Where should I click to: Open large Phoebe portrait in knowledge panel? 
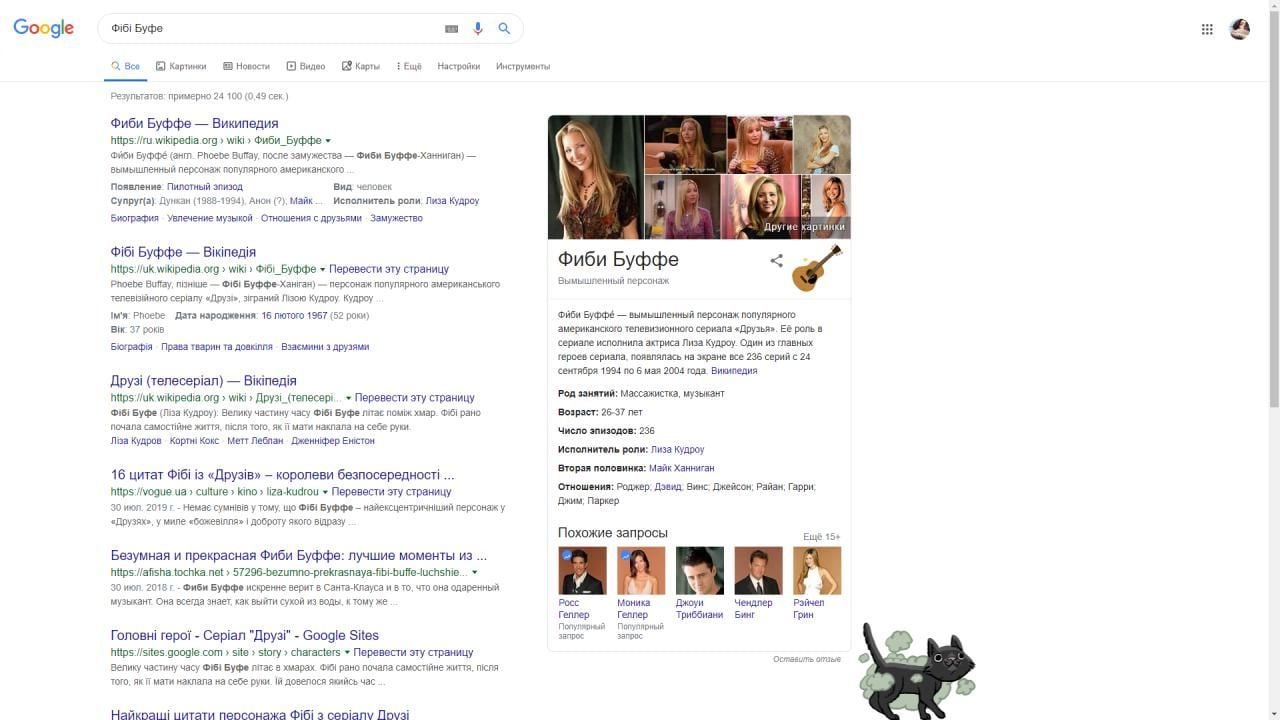click(x=595, y=177)
